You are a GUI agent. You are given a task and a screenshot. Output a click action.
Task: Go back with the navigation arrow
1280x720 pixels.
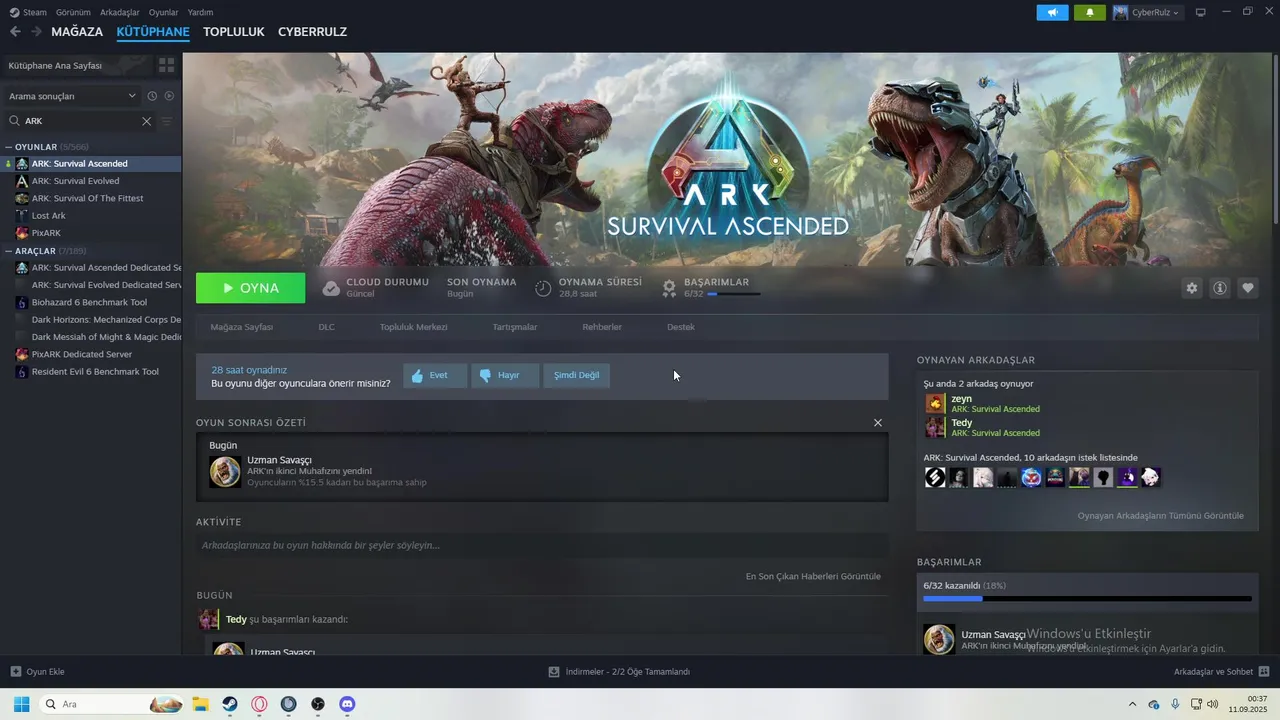point(15,32)
